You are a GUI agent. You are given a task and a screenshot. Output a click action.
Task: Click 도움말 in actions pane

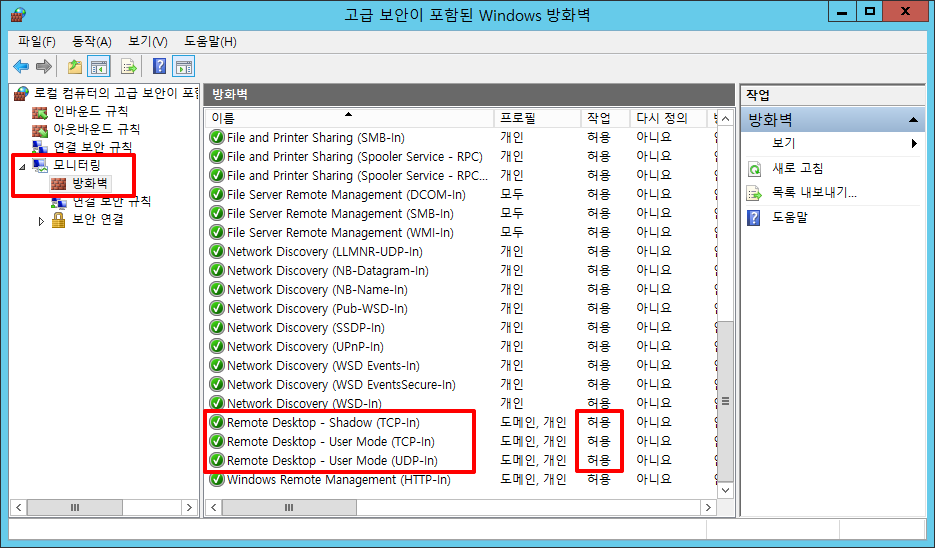[790, 217]
